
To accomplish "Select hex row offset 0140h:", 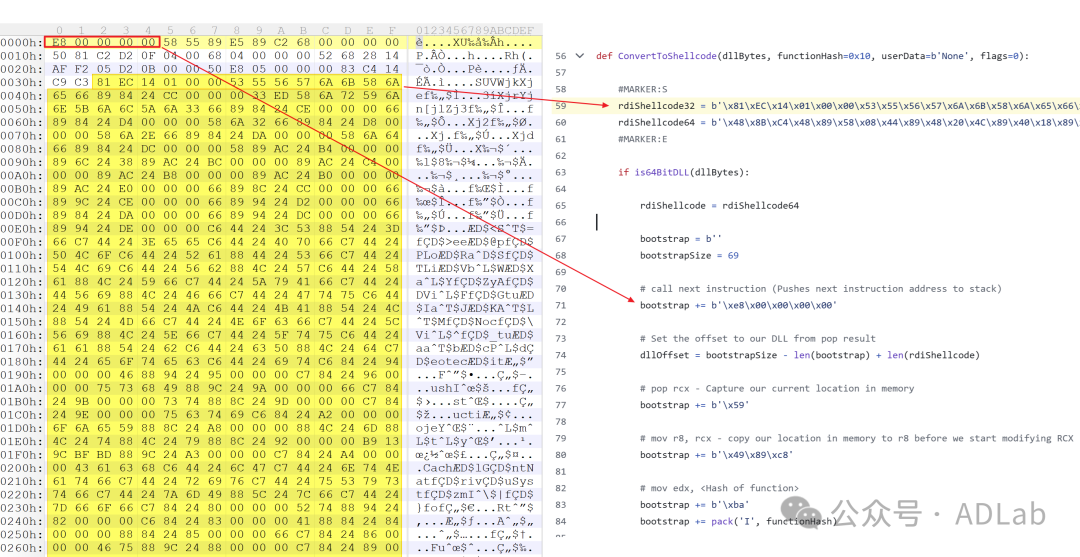I will [x=21, y=306].
